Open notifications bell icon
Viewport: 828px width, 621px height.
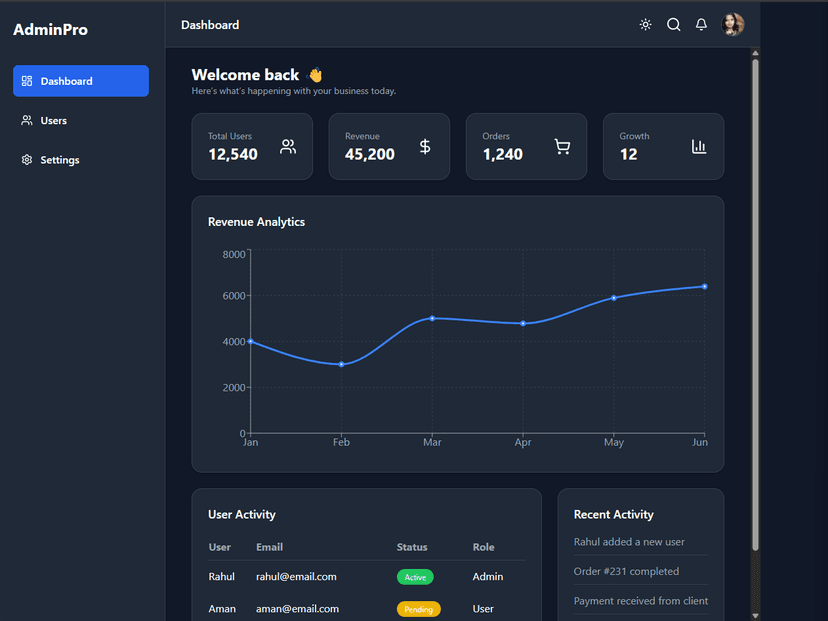pyautogui.click(x=701, y=25)
